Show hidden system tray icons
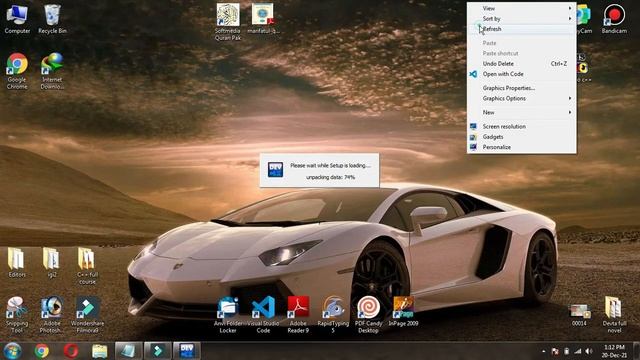 pos(543,351)
